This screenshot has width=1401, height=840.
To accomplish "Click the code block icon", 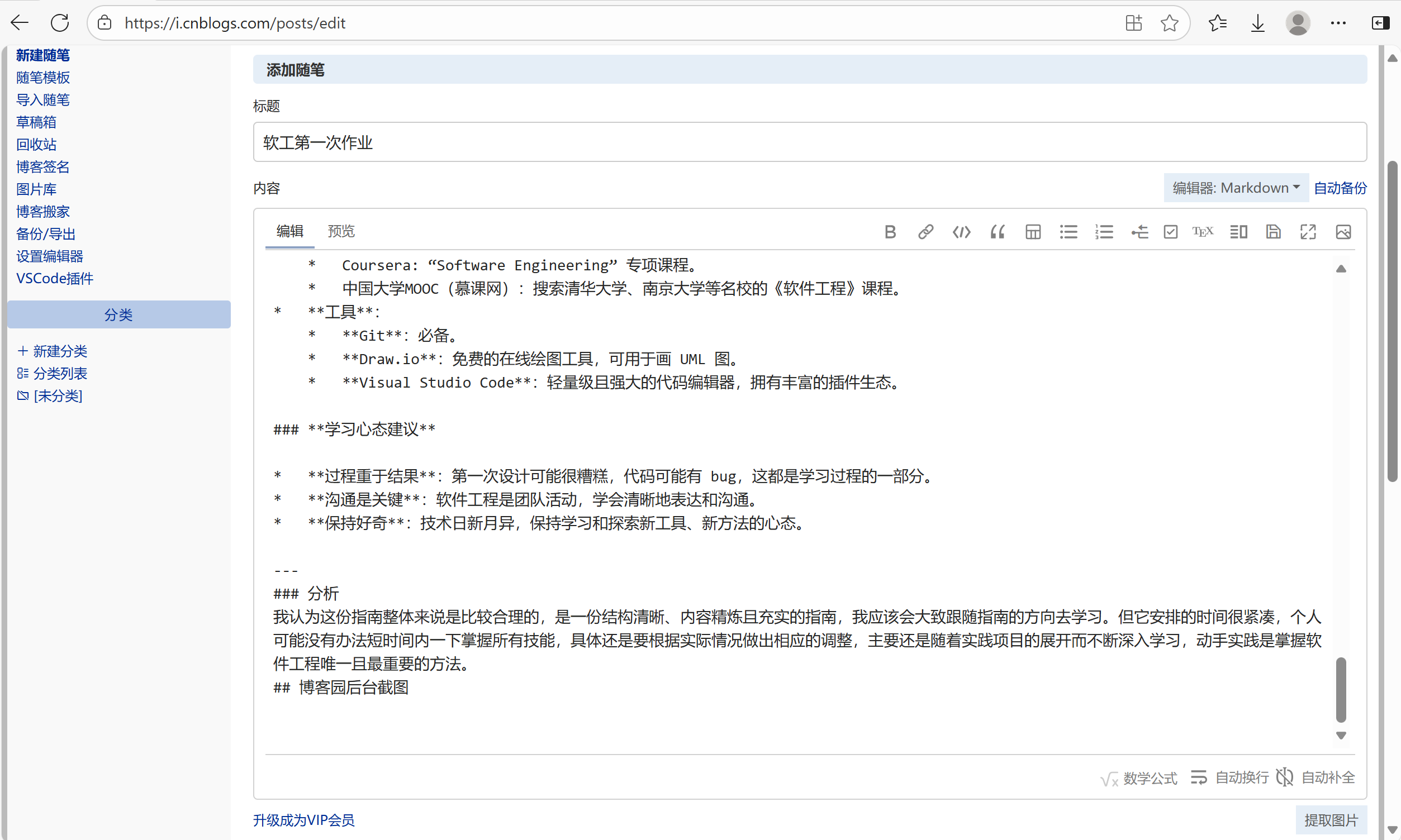I will [x=961, y=232].
